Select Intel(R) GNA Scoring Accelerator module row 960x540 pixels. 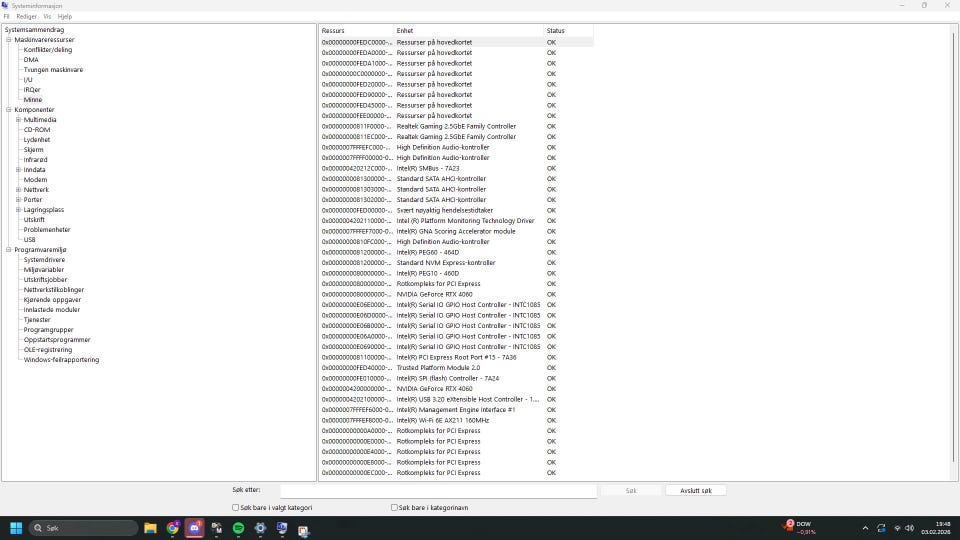[x=456, y=231]
